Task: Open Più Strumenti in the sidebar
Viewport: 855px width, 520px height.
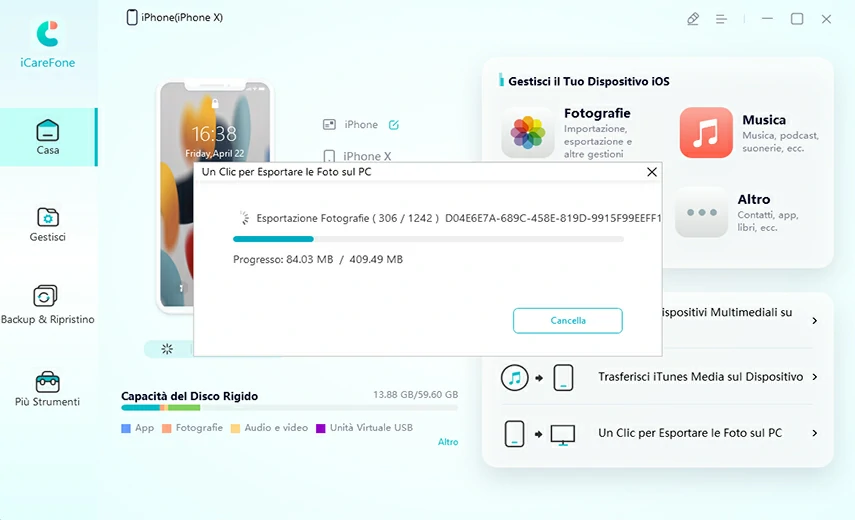Action: click(x=47, y=389)
